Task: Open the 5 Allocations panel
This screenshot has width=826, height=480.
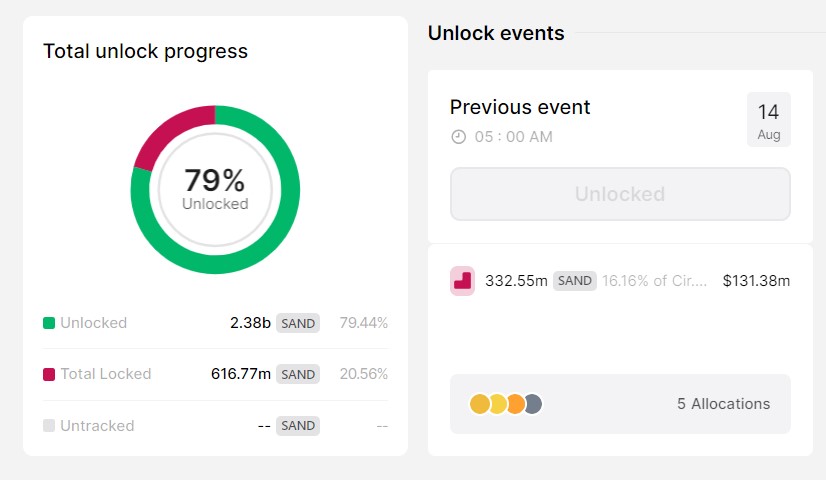Action: point(620,404)
